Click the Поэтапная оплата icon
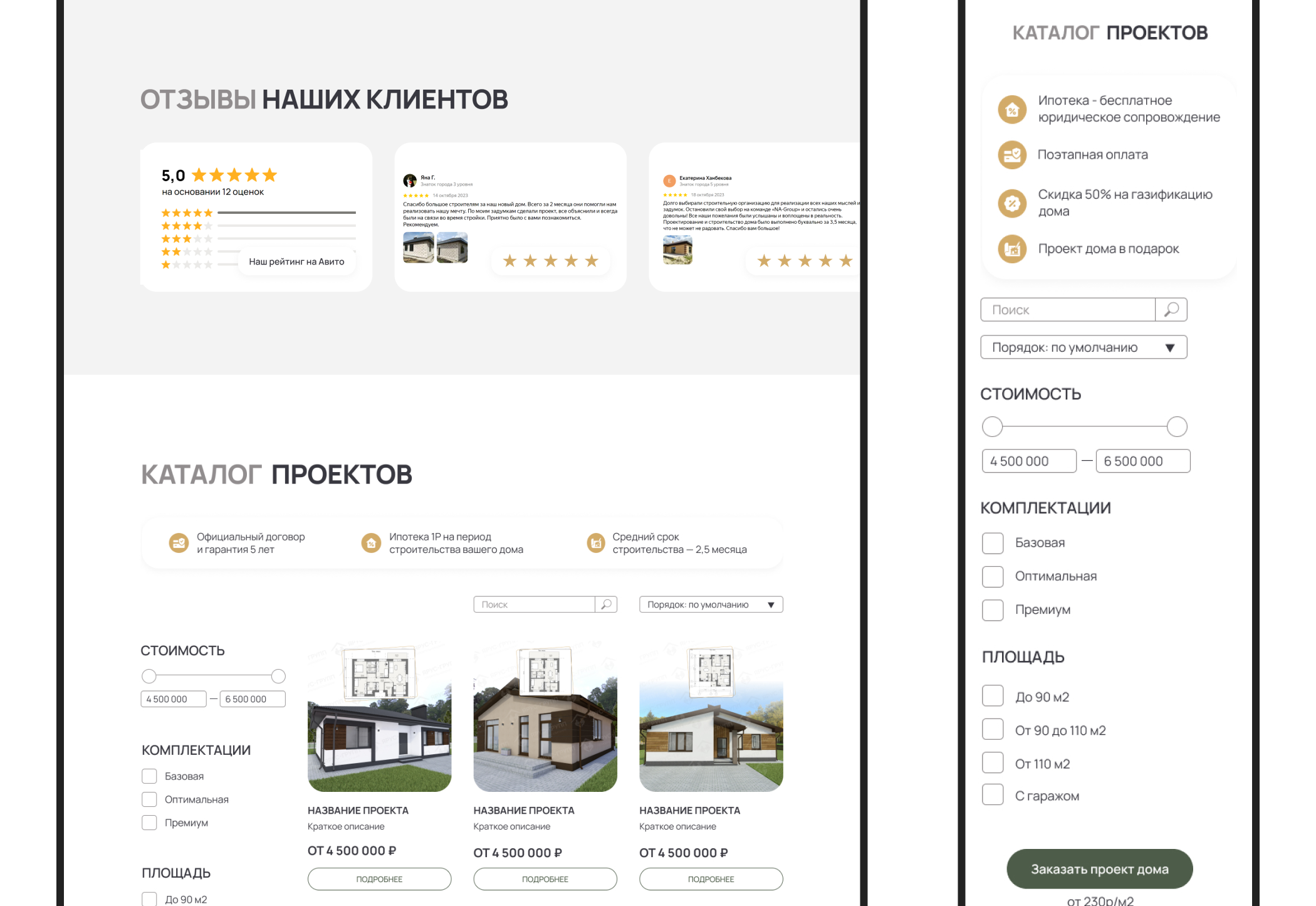 tap(1012, 155)
